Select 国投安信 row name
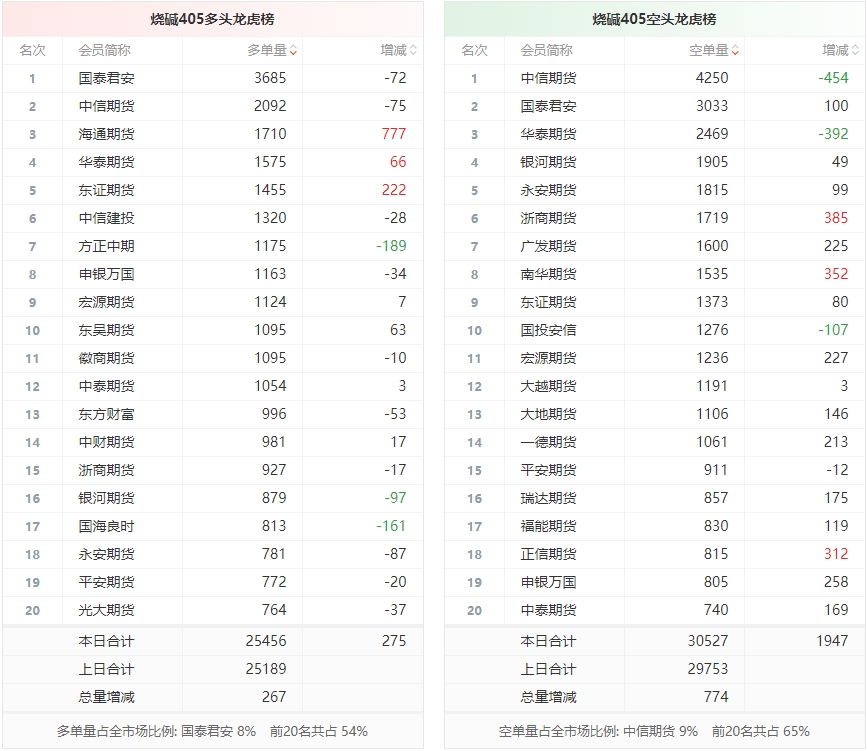The height and width of the screenshot is (751, 867). point(548,331)
